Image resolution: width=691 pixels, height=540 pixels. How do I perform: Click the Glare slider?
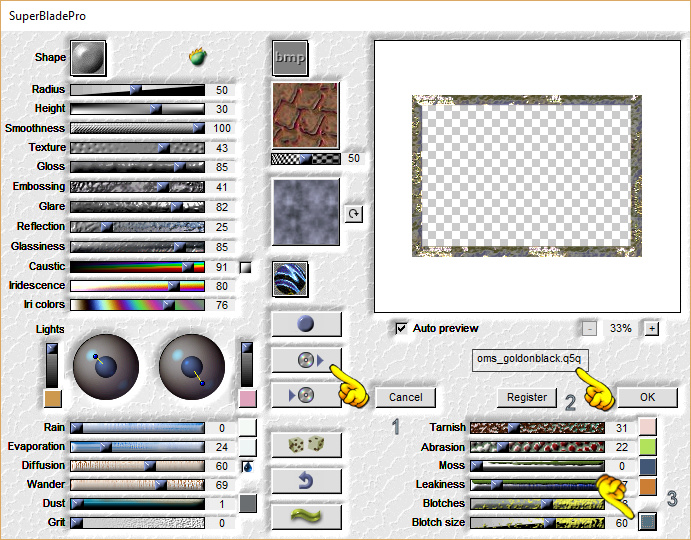point(137,207)
